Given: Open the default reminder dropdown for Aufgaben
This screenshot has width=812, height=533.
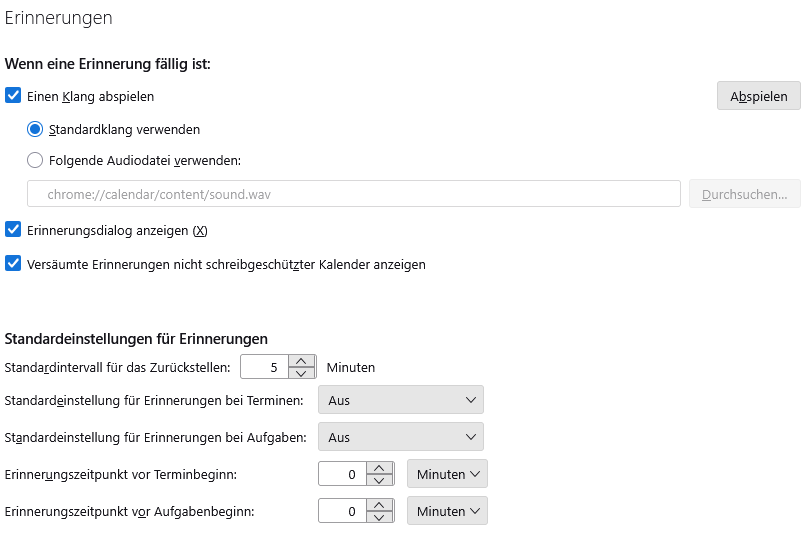Looking at the screenshot, I should (x=400, y=437).
